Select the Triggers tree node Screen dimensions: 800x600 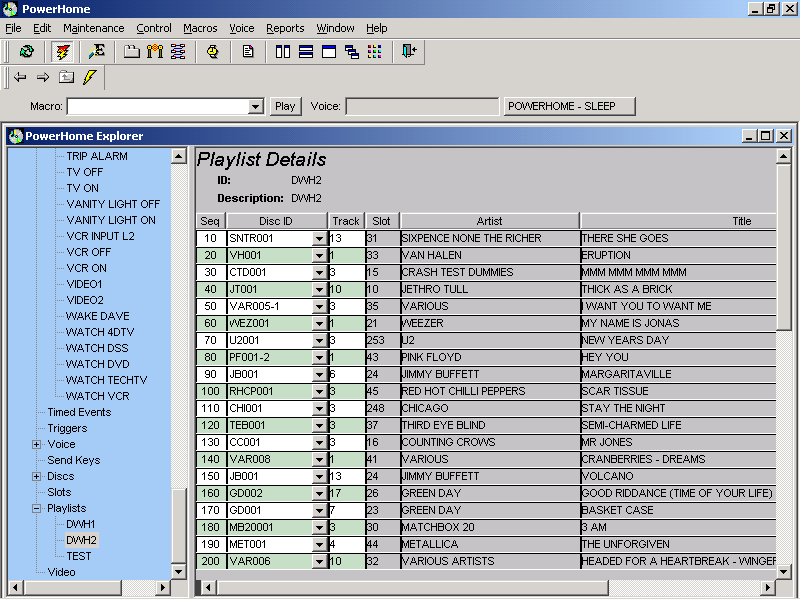(67, 429)
